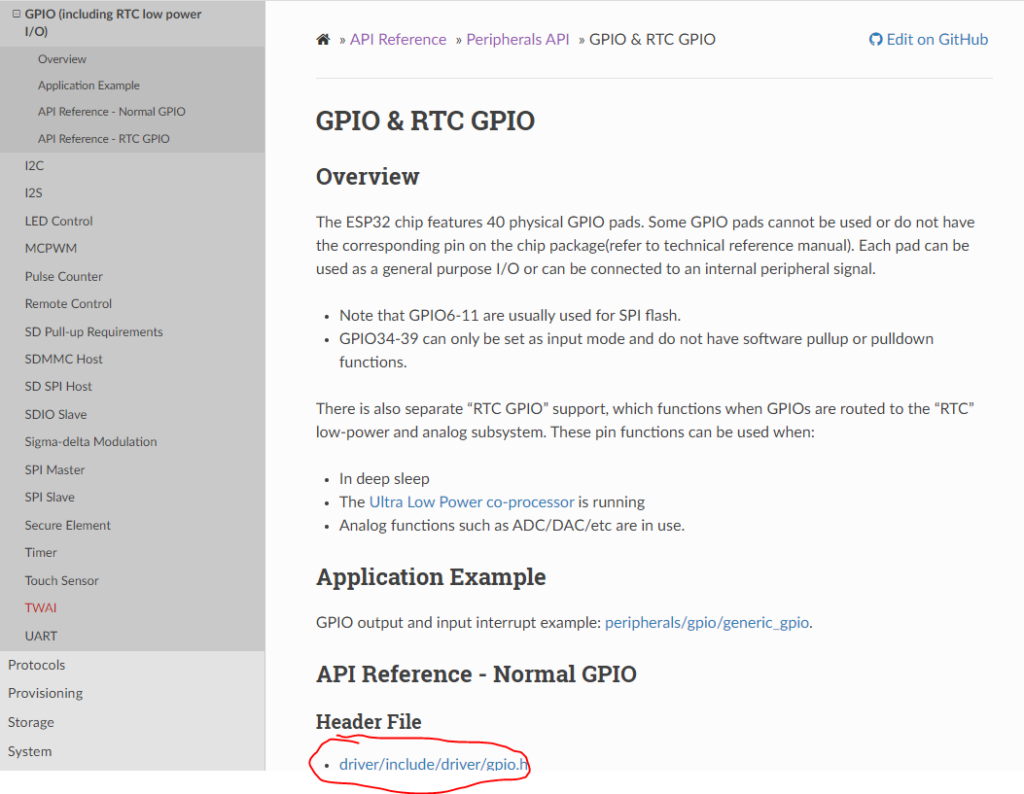
Task: Expand the Storage section in sidebar
Action: [x=31, y=722]
